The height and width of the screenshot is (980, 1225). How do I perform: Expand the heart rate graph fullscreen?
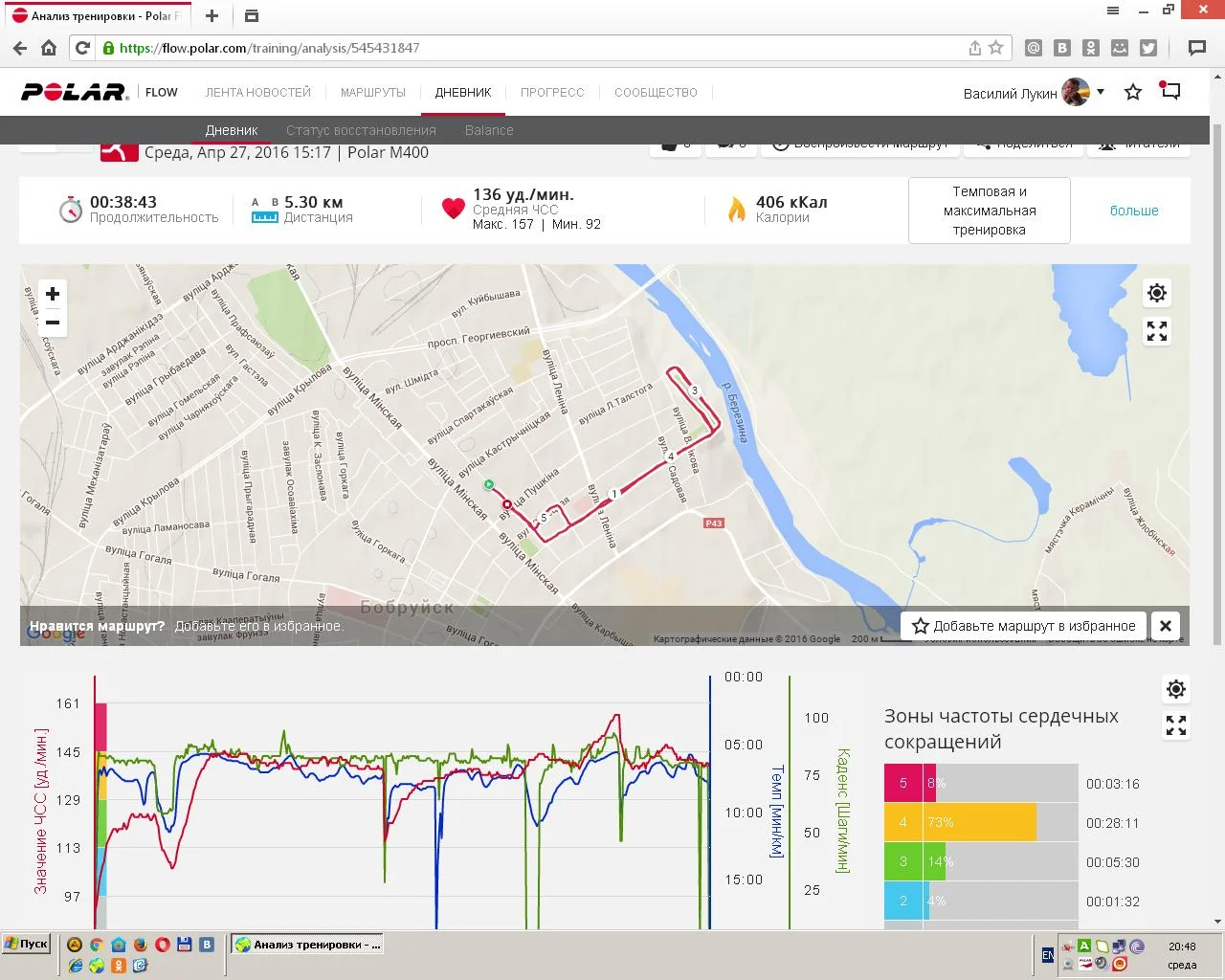pyautogui.click(x=1176, y=726)
